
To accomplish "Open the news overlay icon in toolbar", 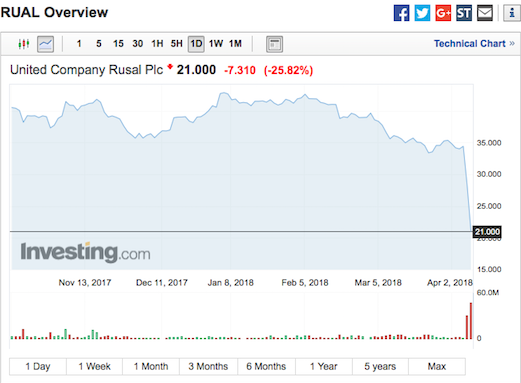I will pos(274,44).
